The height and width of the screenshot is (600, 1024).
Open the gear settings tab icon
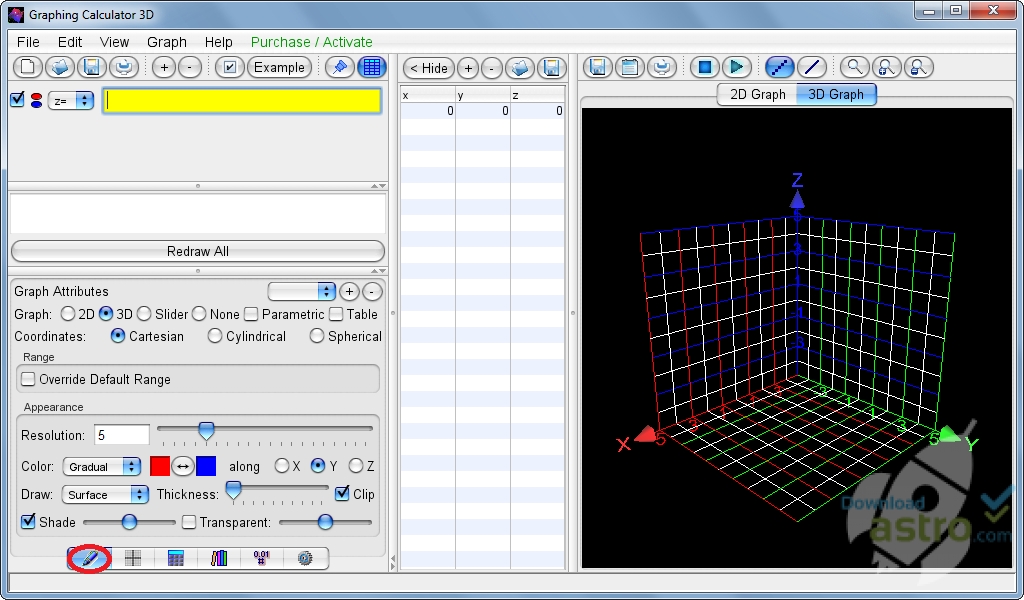305,558
